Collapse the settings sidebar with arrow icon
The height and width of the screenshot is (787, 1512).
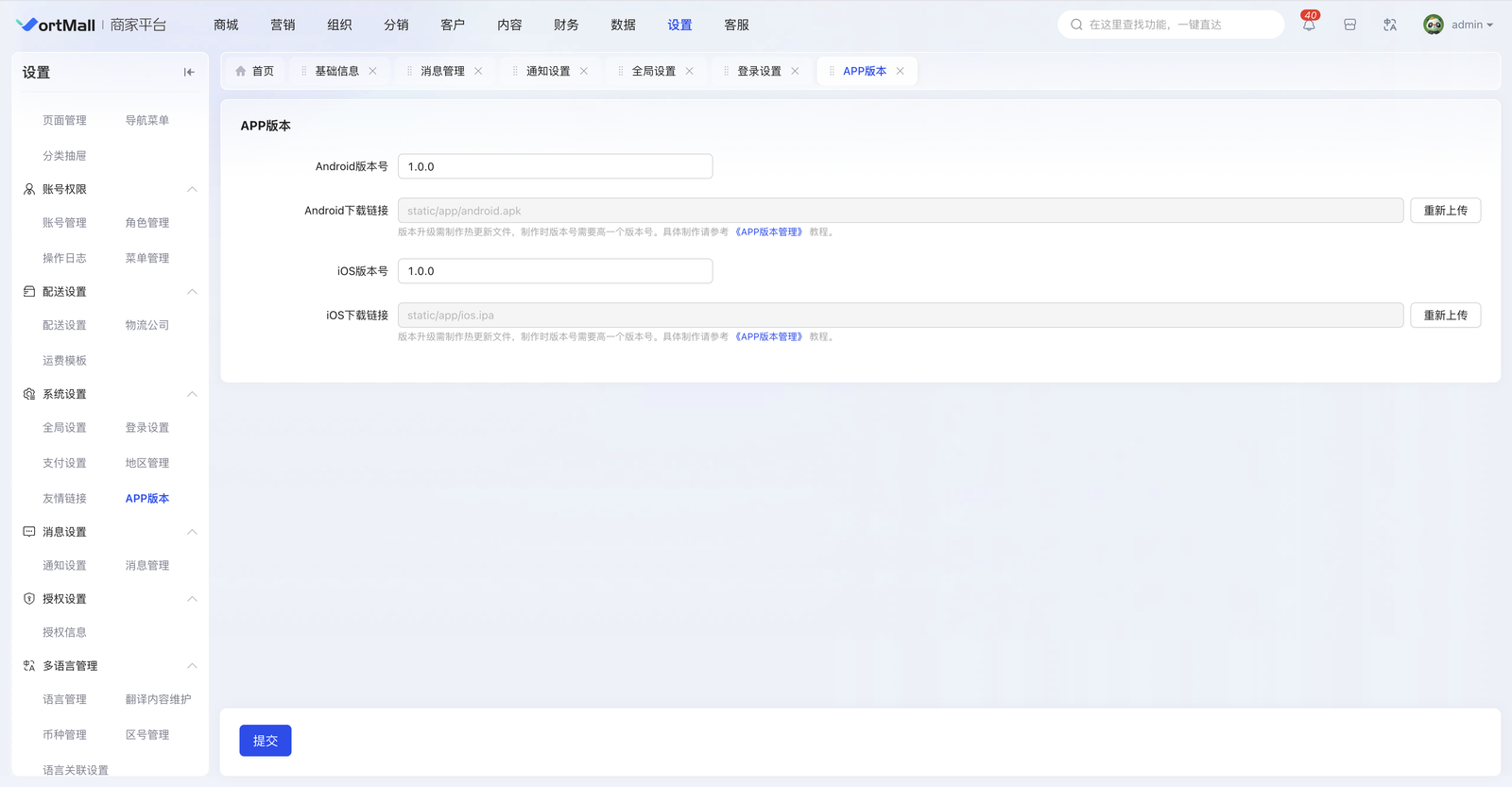coord(189,72)
